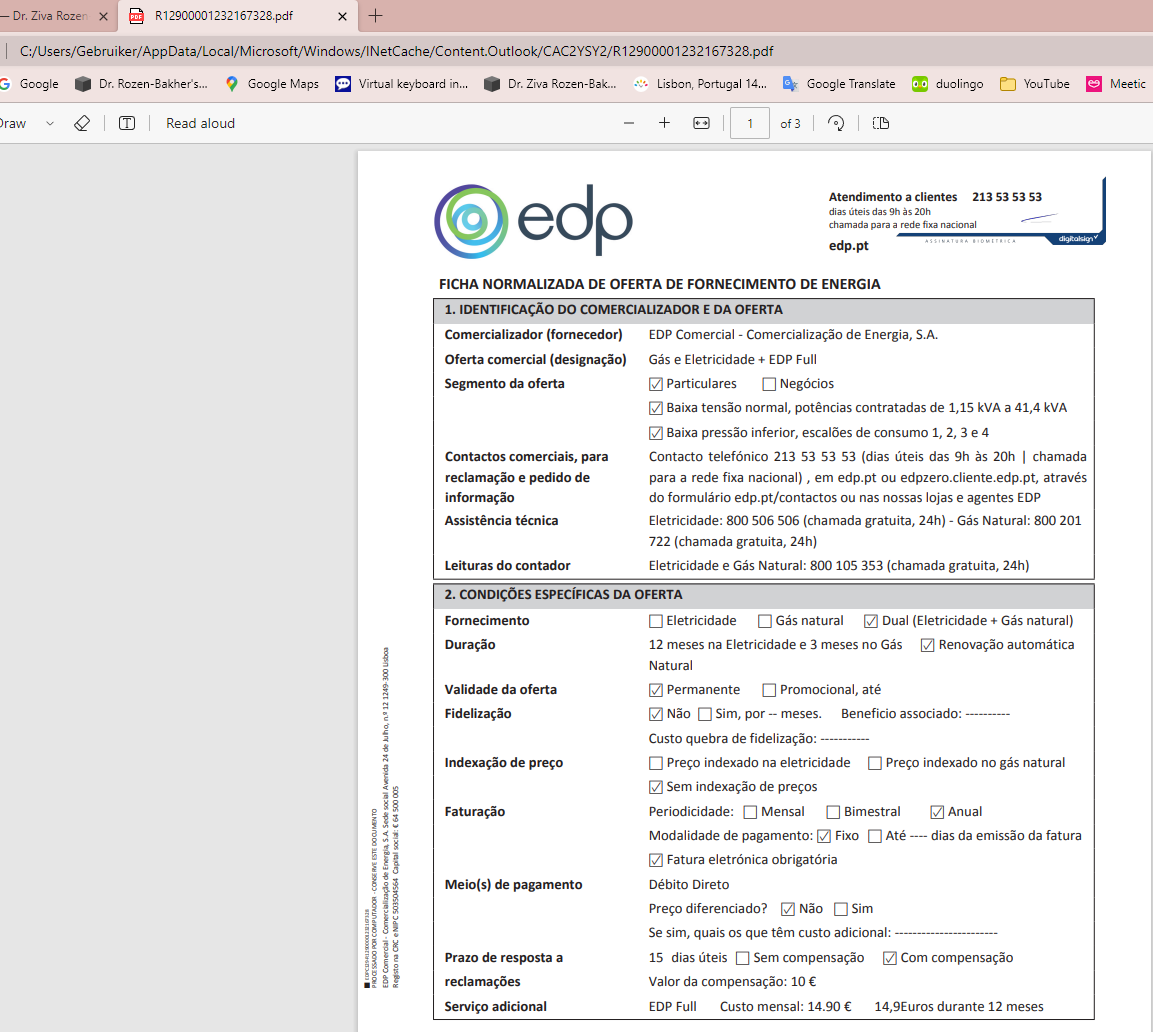Open the YouTube bookmarks folder
Viewport: 1153px width, 1032px height.
click(1035, 84)
